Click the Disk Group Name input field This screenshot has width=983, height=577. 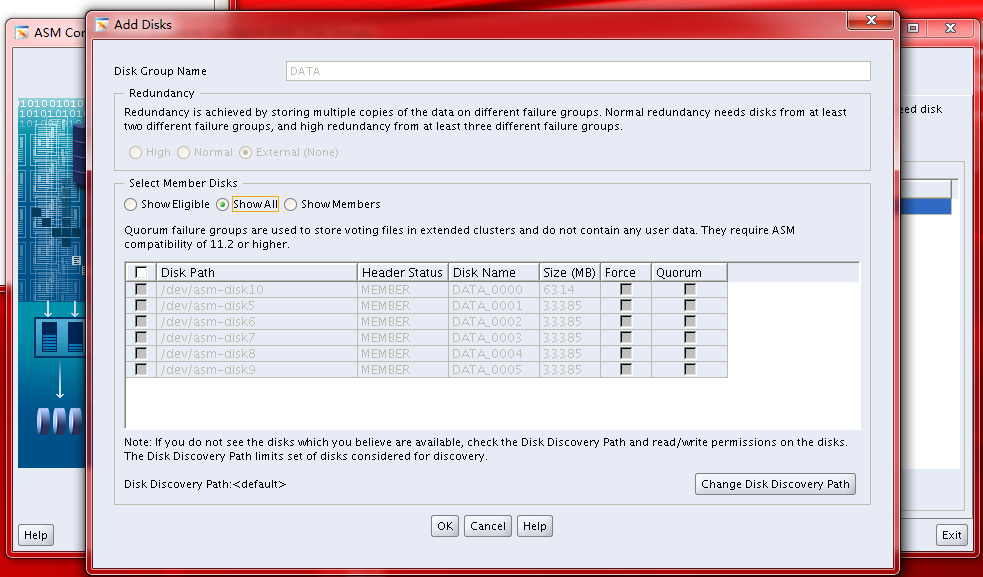pyautogui.click(x=578, y=71)
